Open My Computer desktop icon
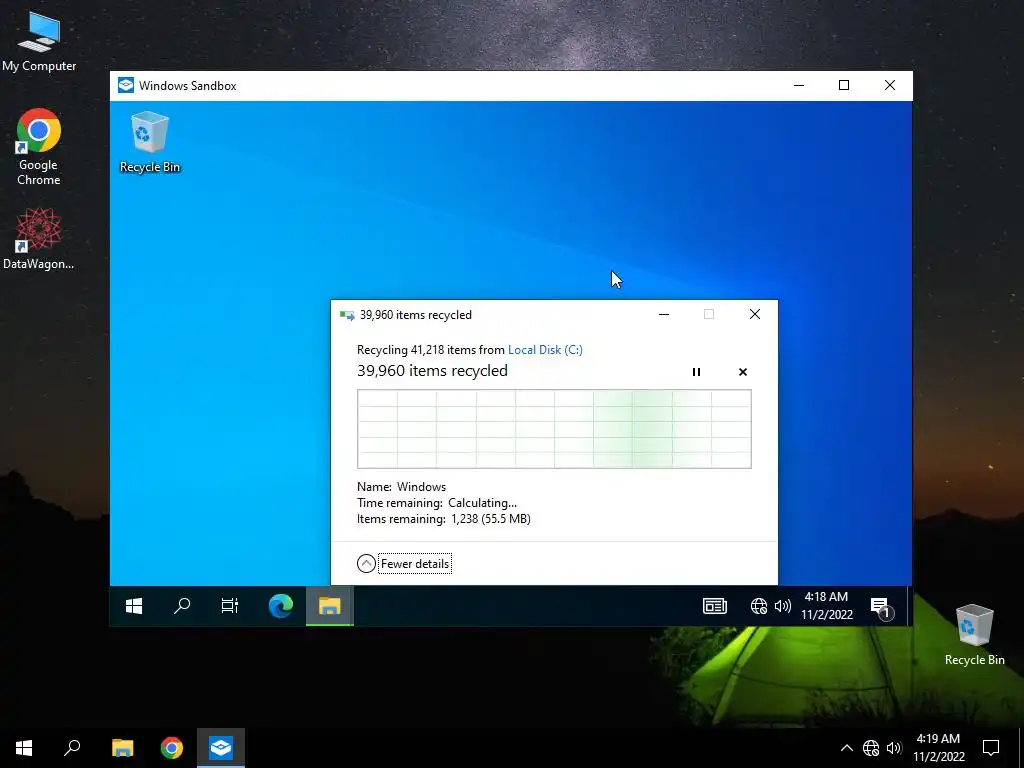Viewport: 1024px width, 768px height. click(39, 42)
